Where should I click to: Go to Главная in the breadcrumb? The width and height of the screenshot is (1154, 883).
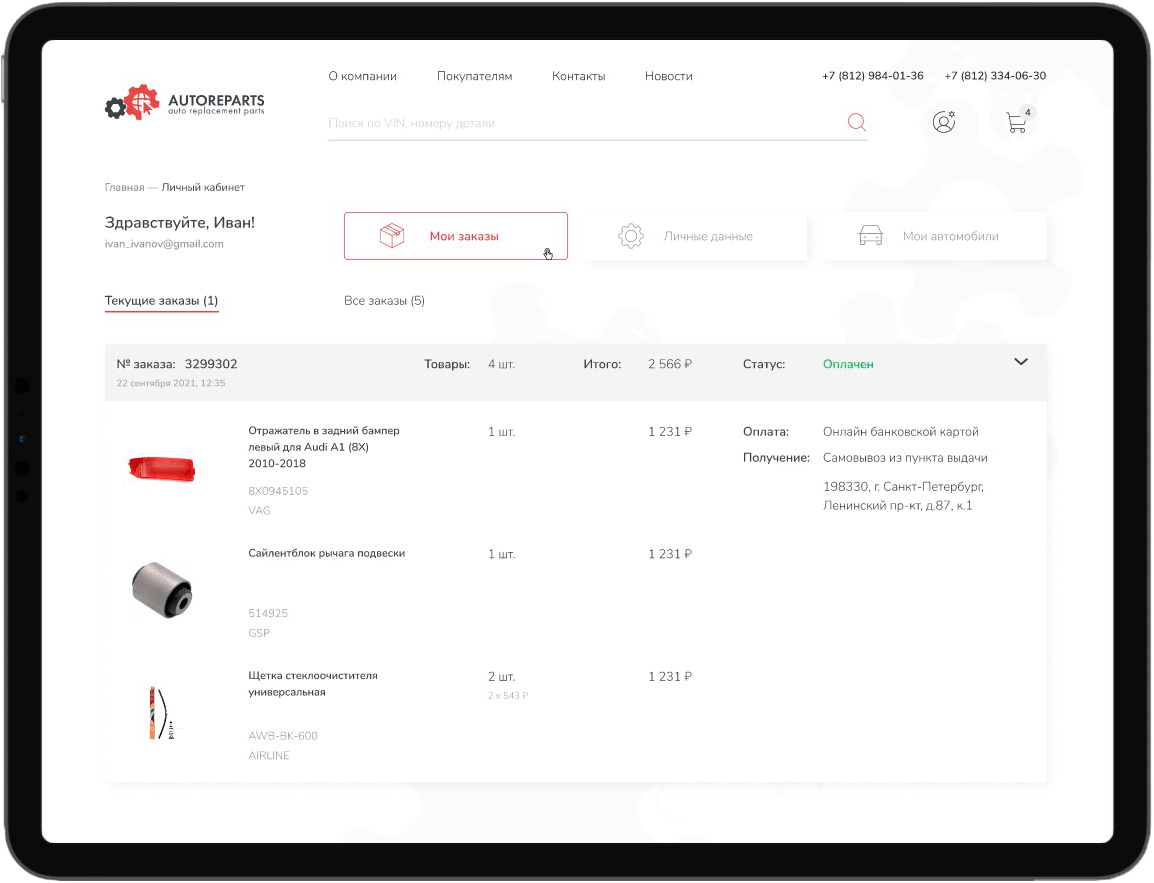(x=124, y=188)
